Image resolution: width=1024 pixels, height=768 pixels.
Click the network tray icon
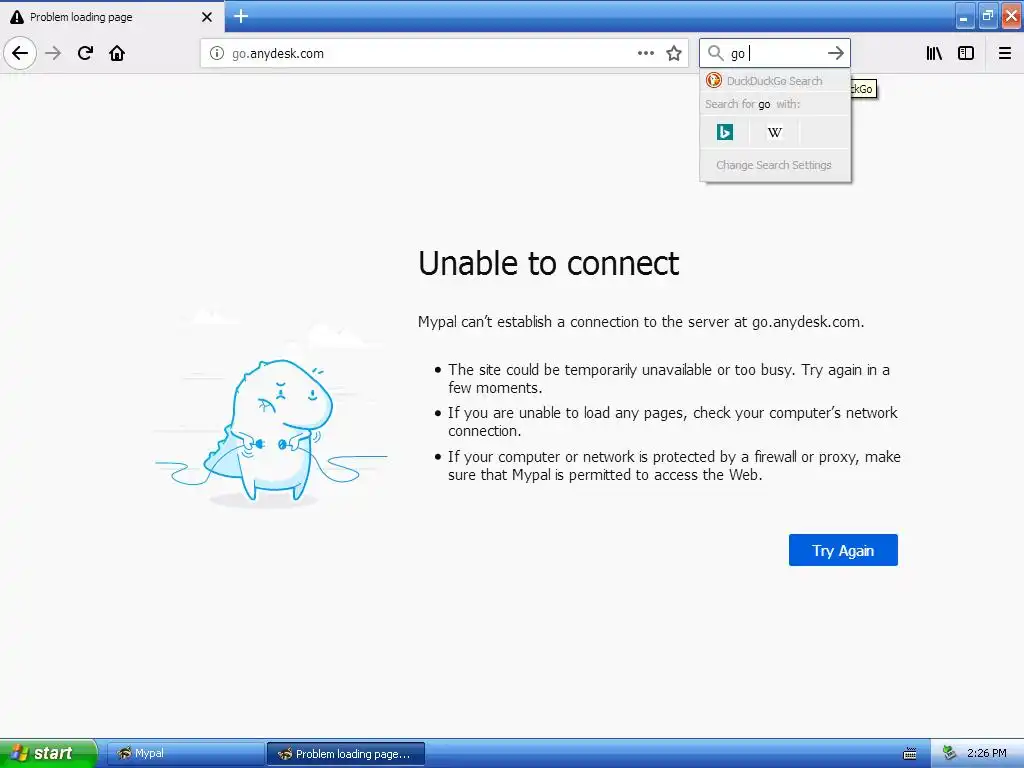[950, 753]
